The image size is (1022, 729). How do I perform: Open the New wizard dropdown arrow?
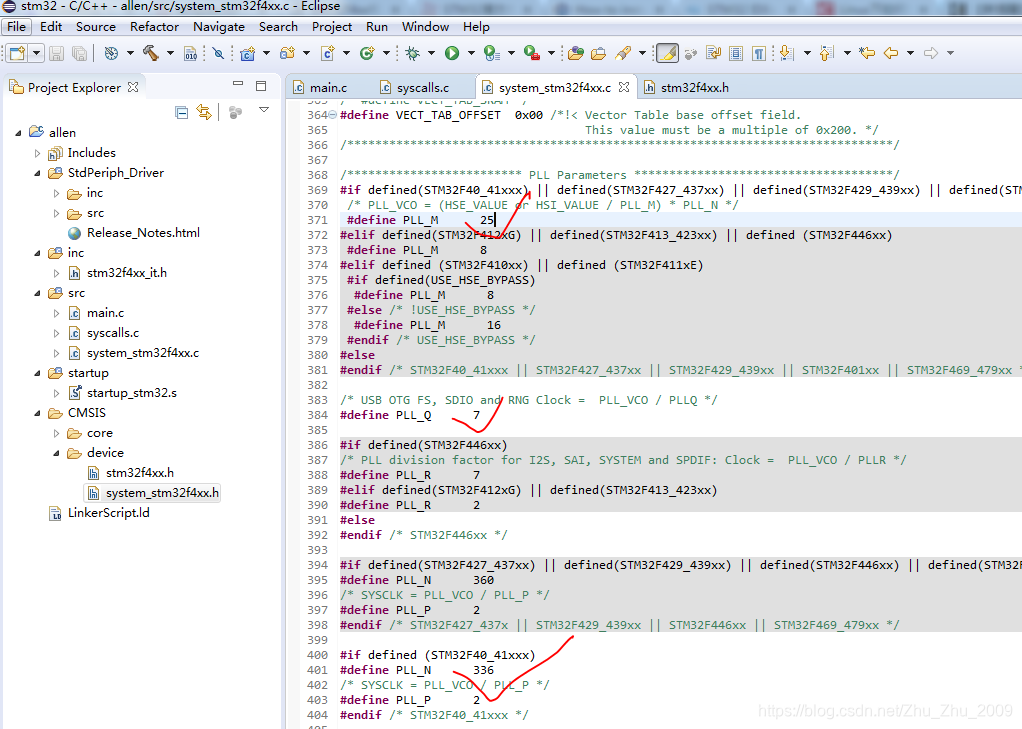coord(36,53)
